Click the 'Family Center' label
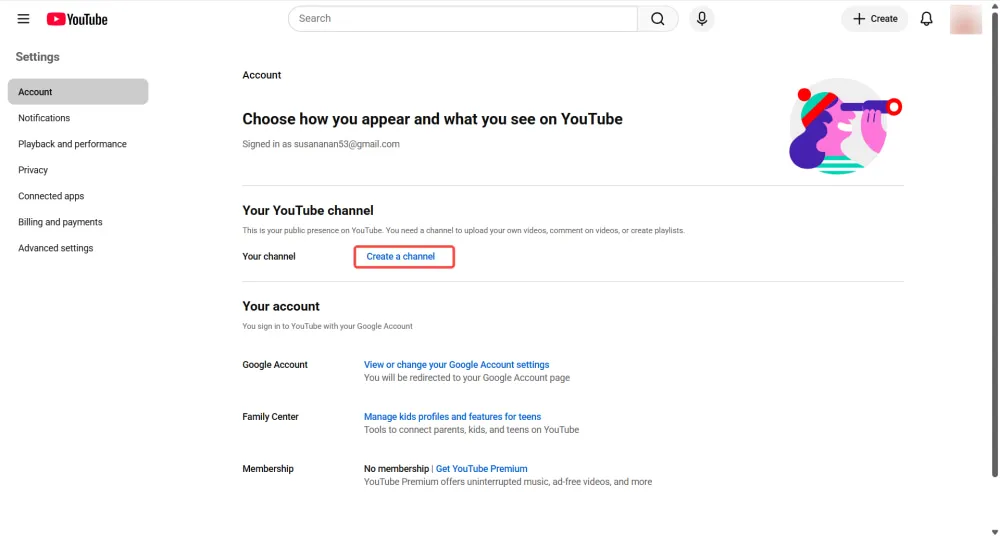The width and height of the screenshot is (1000, 537). coord(270,416)
